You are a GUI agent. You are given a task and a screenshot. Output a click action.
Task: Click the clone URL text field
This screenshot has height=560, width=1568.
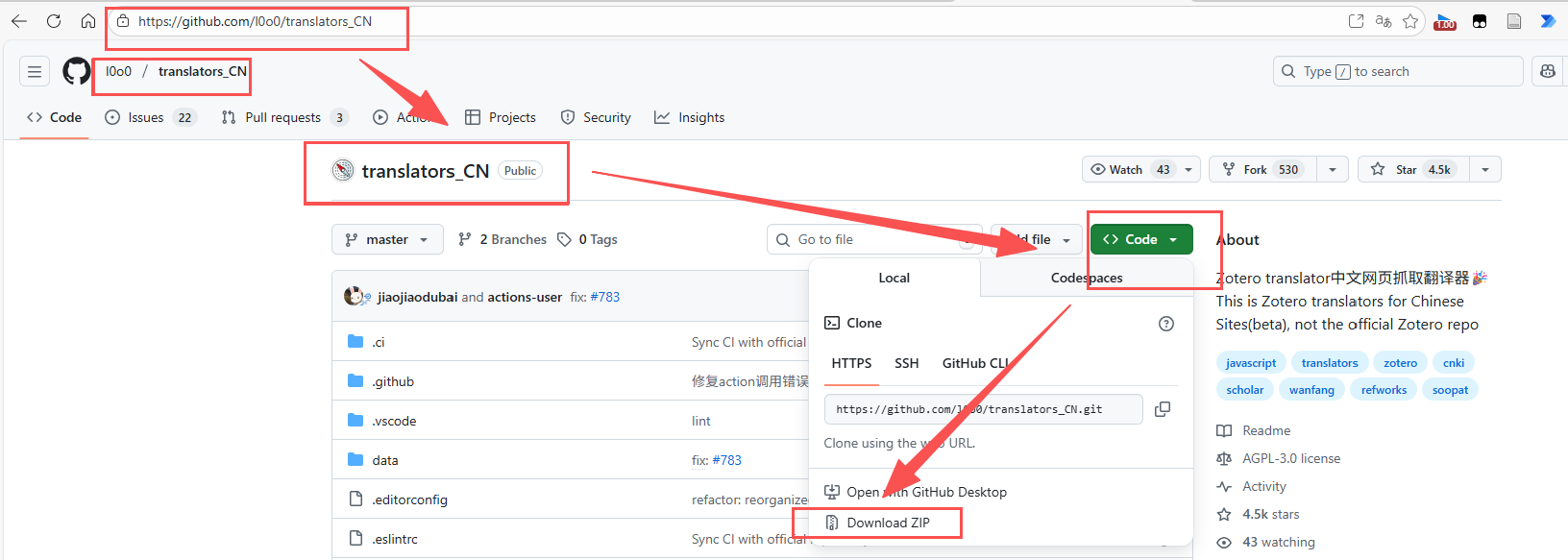click(983, 409)
